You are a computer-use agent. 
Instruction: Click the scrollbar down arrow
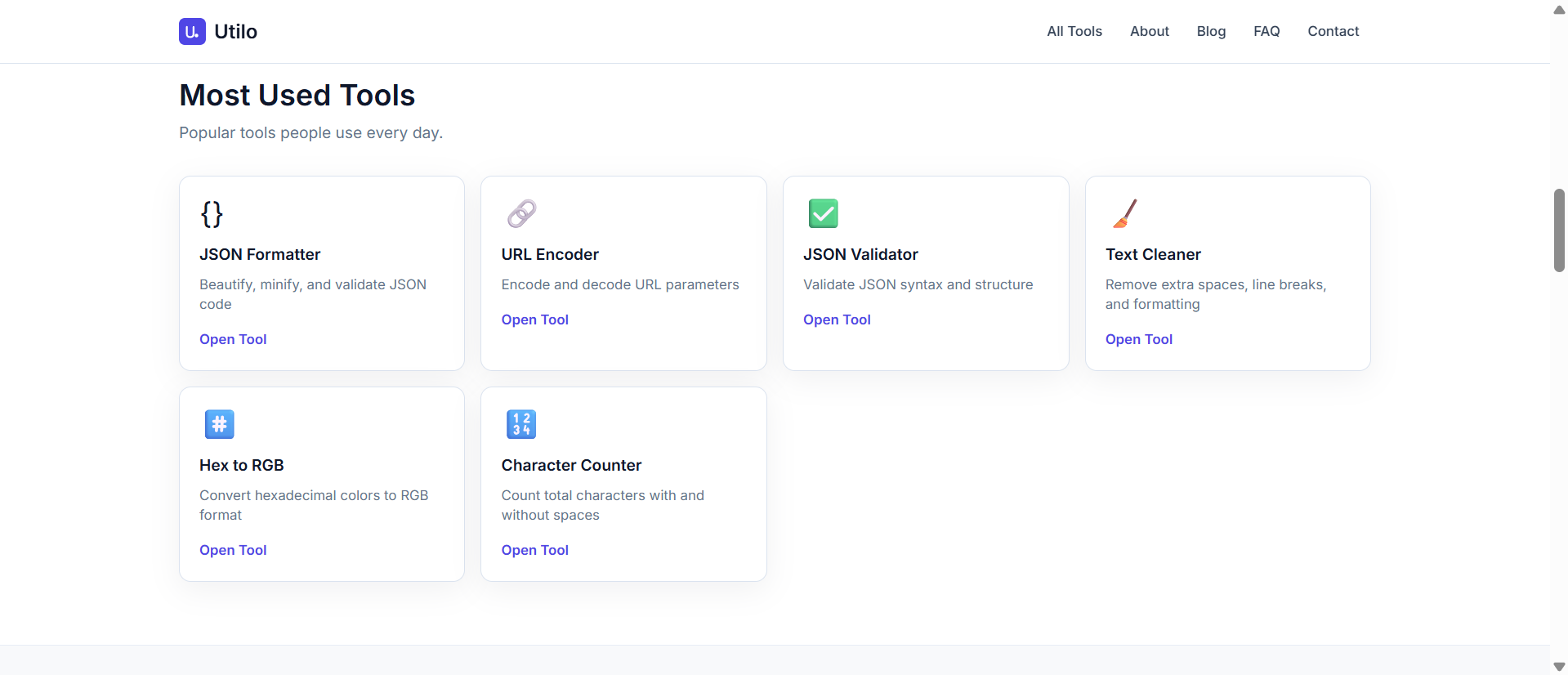coord(1559,666)
